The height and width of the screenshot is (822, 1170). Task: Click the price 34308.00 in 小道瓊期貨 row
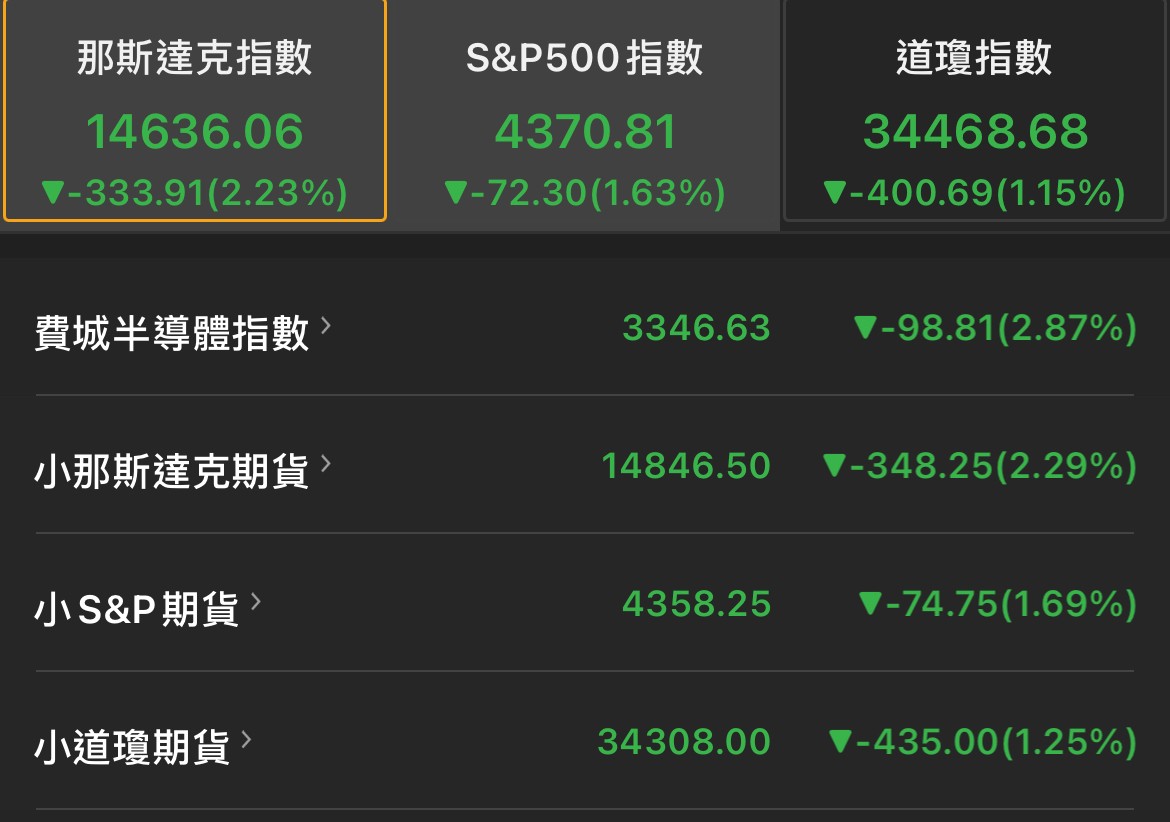(x=684, y=741)
